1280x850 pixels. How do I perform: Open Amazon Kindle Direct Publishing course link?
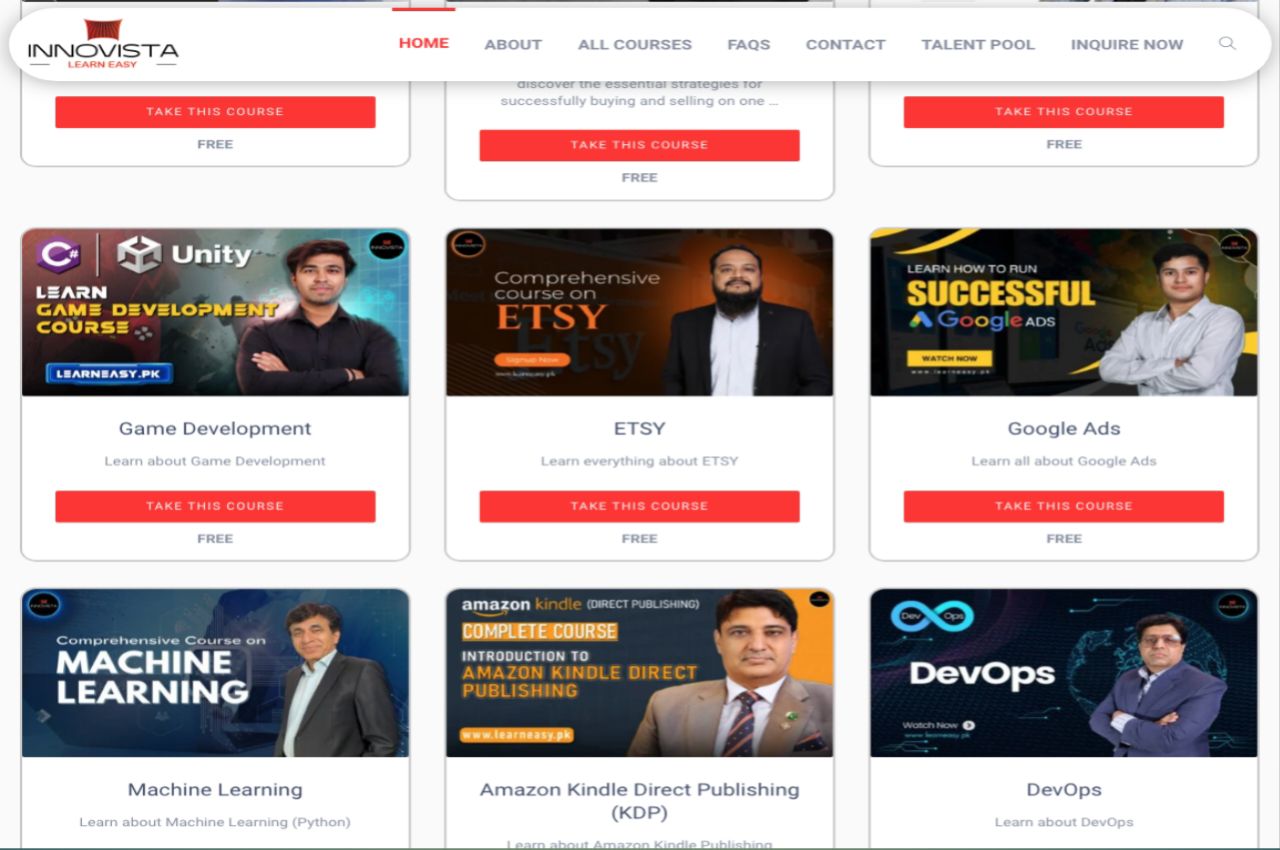639,800
